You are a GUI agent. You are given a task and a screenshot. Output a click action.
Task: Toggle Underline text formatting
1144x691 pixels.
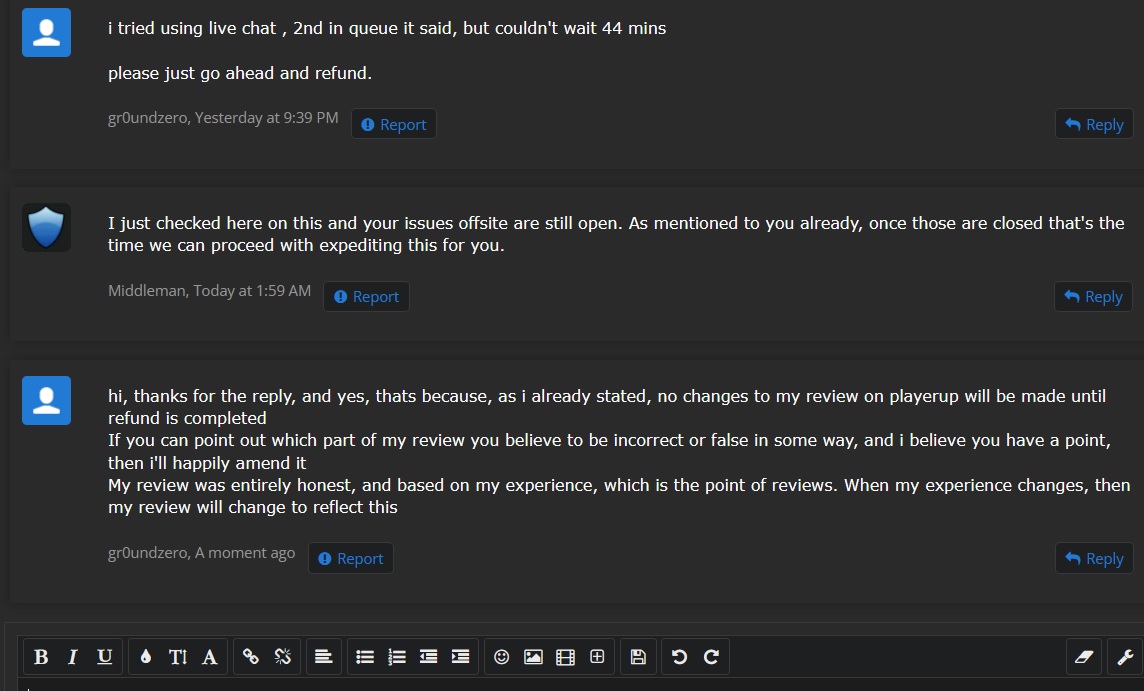coord(104,657)
